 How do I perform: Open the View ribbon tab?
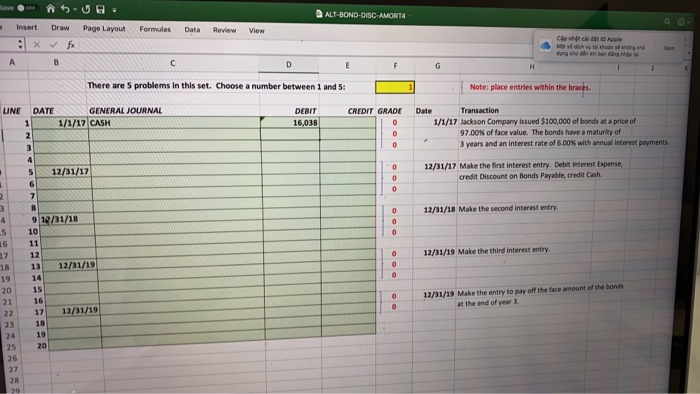click(256, 30)
